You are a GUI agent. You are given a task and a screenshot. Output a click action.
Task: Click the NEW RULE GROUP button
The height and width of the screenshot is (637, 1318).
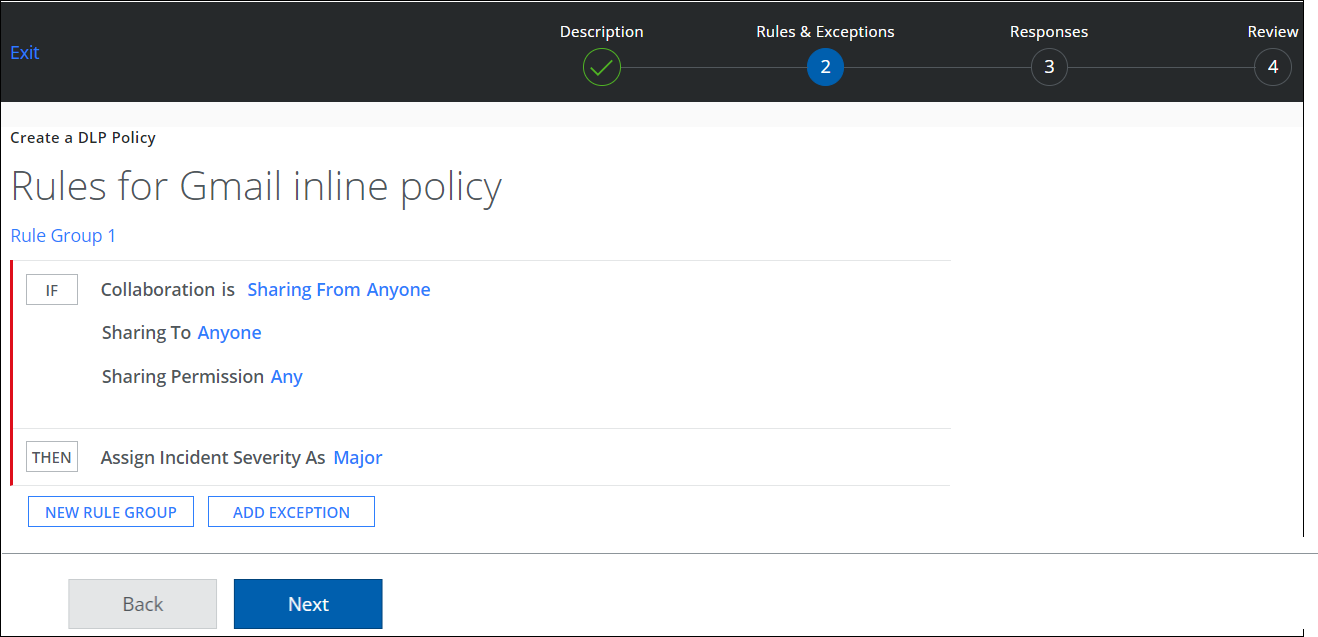[x=111, y=512]
